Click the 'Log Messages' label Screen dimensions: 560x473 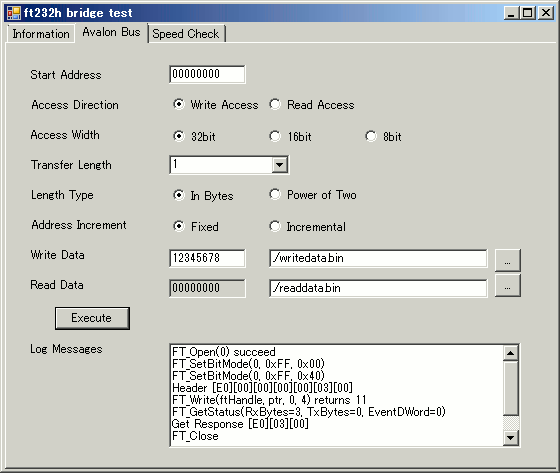point(66,349)
